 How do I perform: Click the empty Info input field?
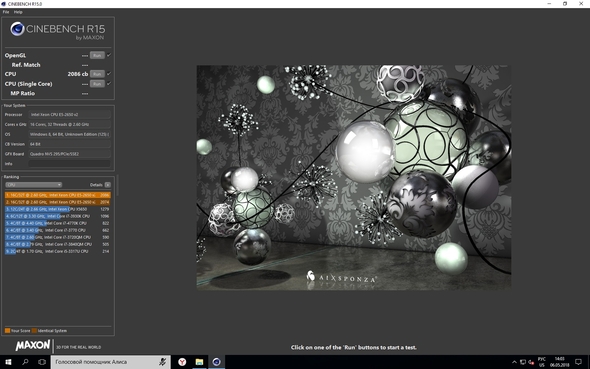coord(70,164)
